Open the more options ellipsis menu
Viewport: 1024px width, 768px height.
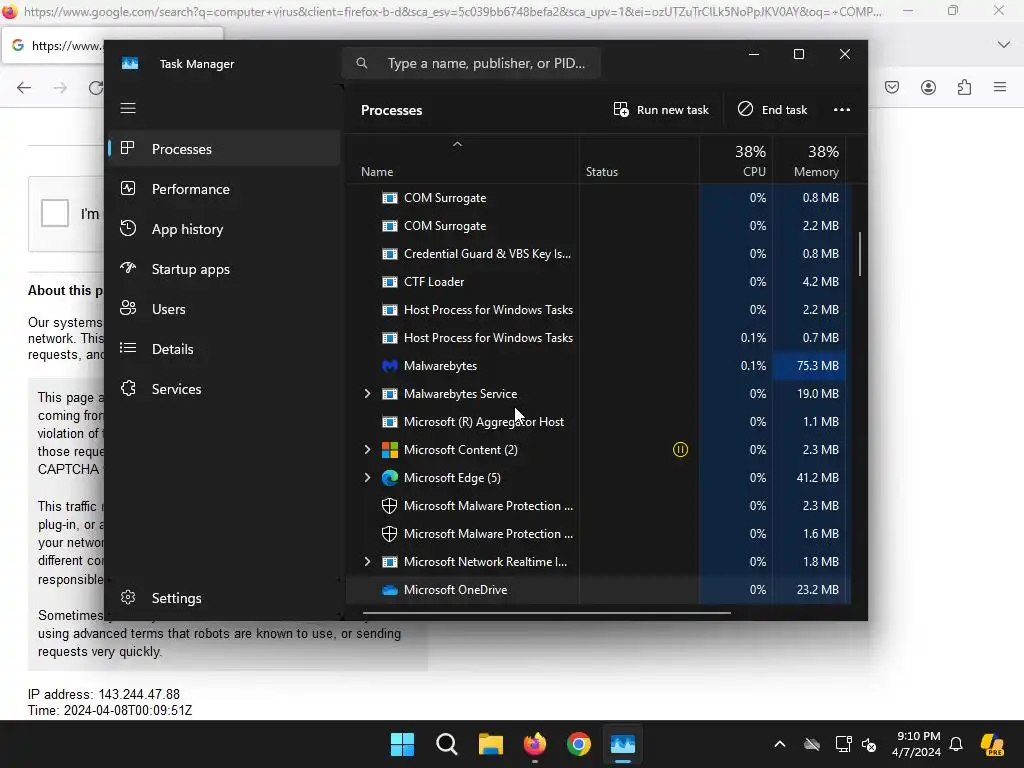[x=842, y=110]
